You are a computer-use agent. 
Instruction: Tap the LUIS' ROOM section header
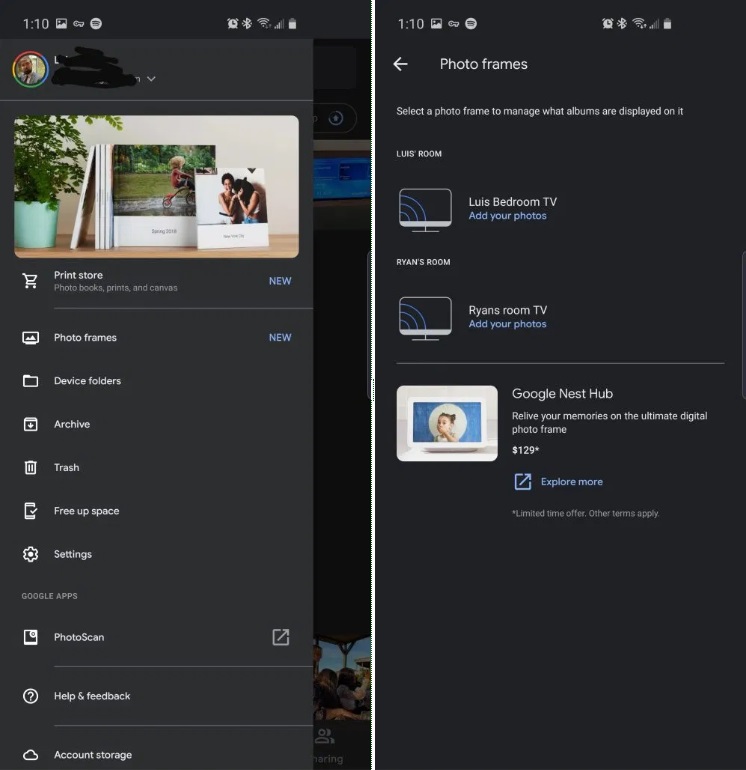tap(419, 154)
